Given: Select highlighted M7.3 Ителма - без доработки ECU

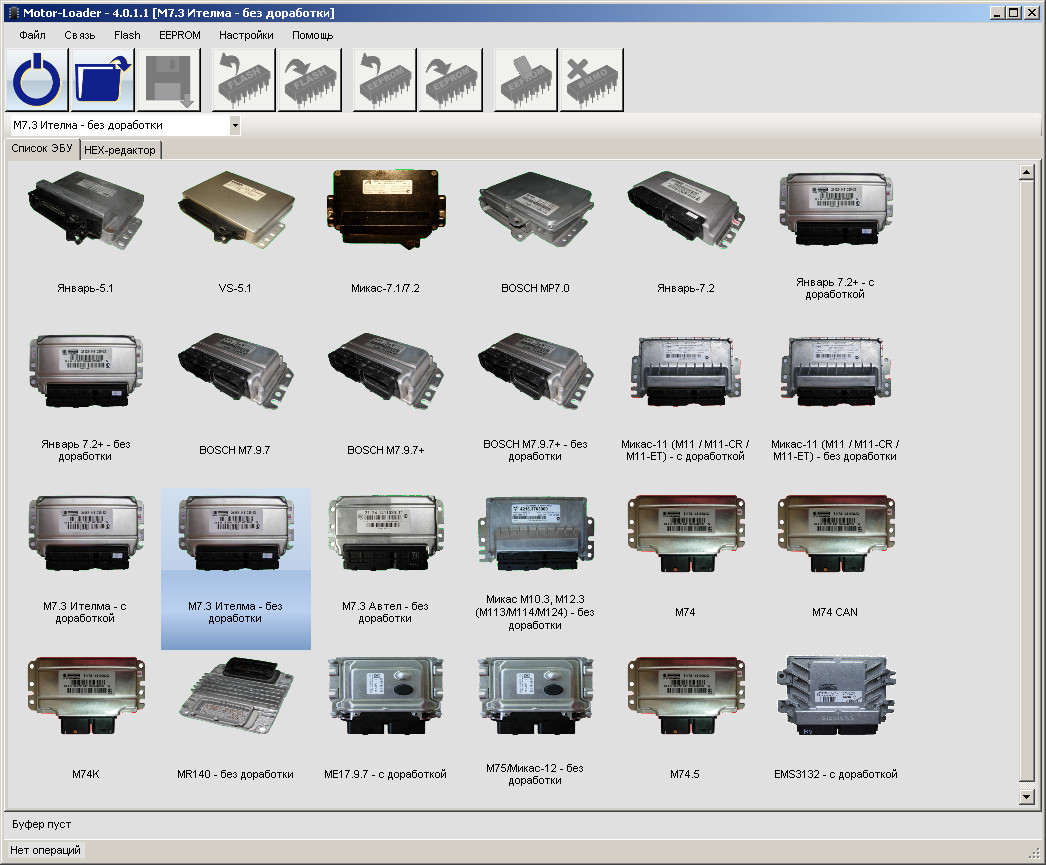Looking at the screenshot, I should click(x=235, y=569).
